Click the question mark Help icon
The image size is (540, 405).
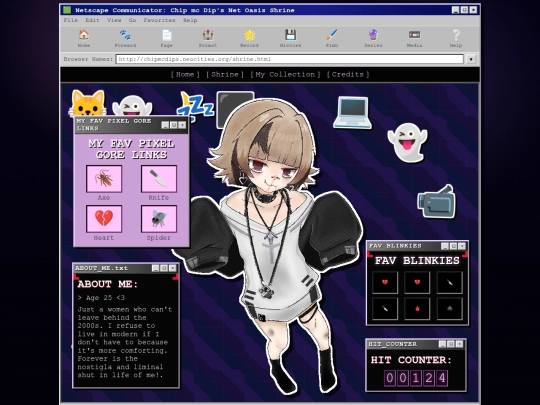point(456,35)
